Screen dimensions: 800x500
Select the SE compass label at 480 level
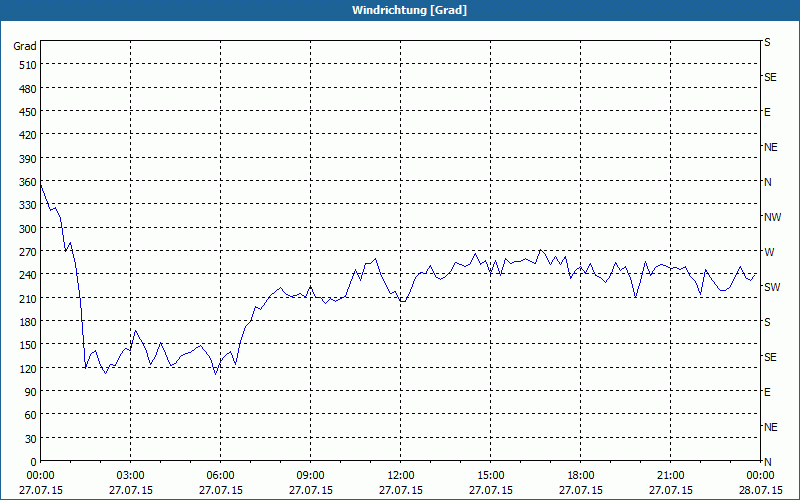770,78
